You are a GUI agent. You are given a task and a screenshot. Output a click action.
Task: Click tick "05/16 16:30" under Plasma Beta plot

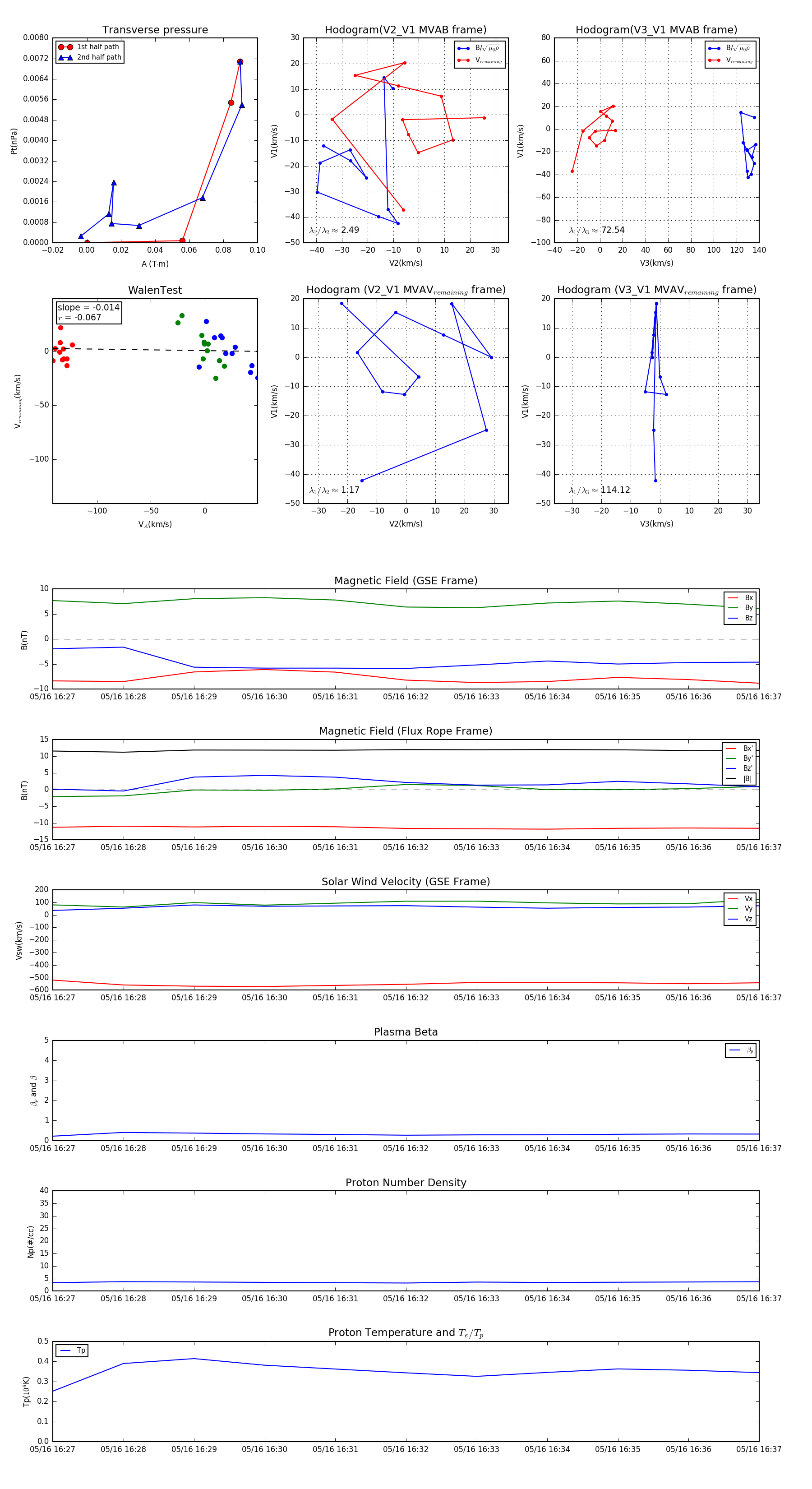point(264,1148)
